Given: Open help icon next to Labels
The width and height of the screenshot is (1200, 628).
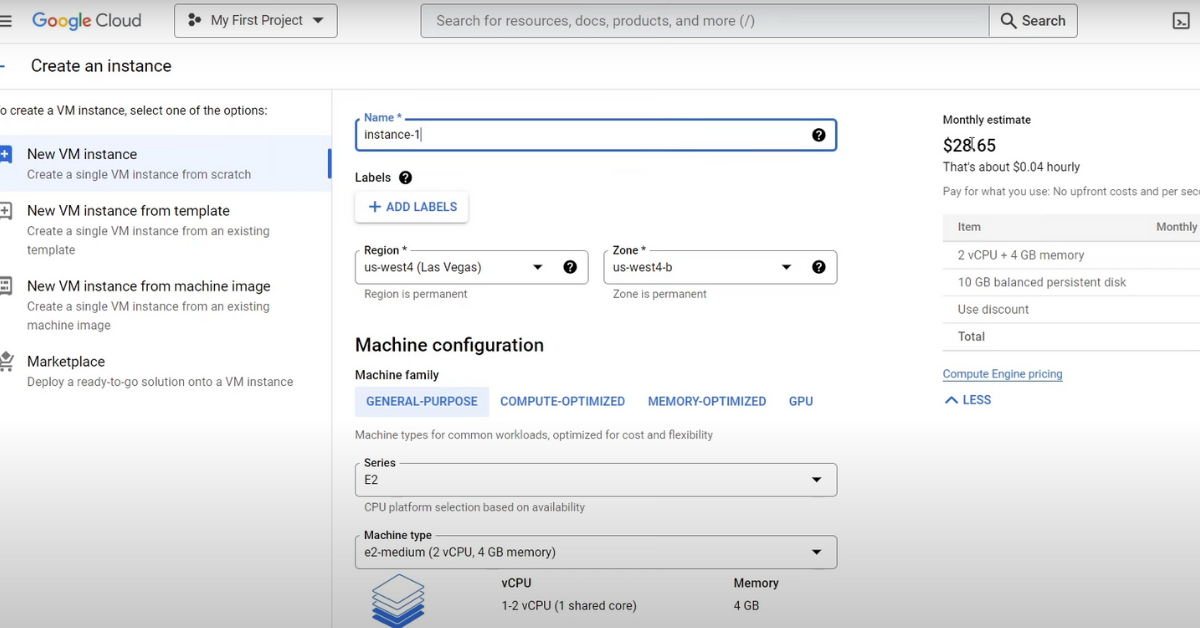Looking at the screenshot, I should (405, 178).
